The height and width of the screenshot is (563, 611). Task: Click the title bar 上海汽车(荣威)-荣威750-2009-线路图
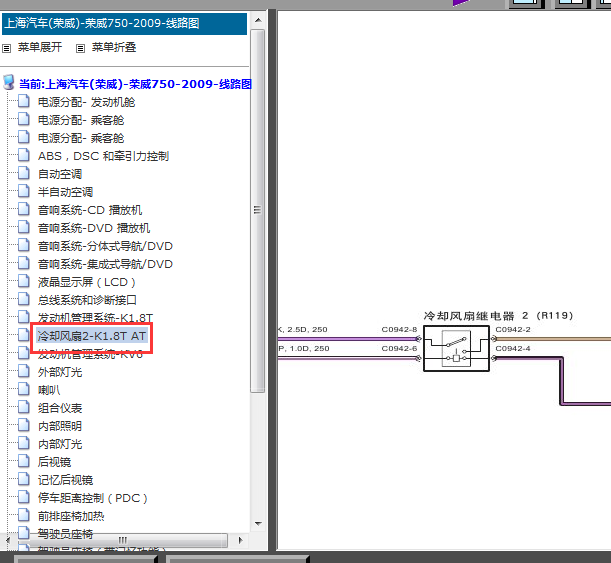125,23
